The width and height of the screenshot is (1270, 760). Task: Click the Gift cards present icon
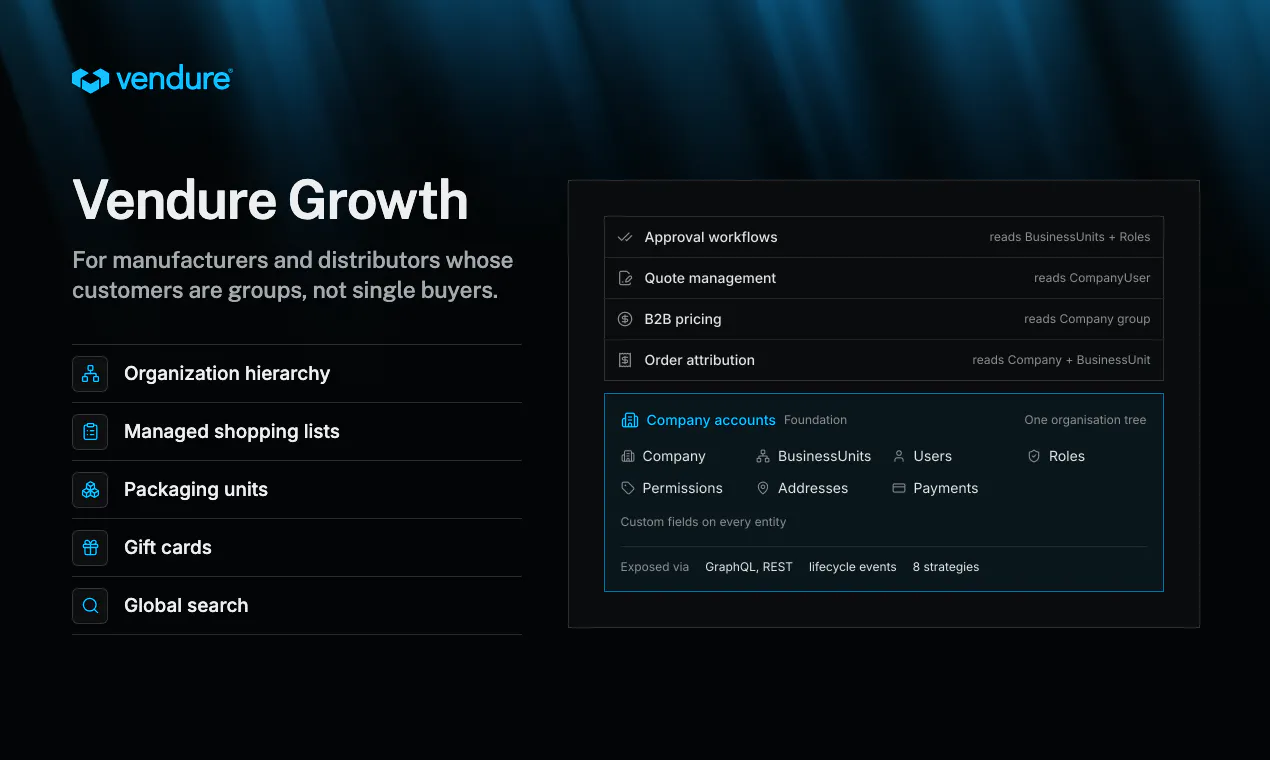[x=90, y=548]
